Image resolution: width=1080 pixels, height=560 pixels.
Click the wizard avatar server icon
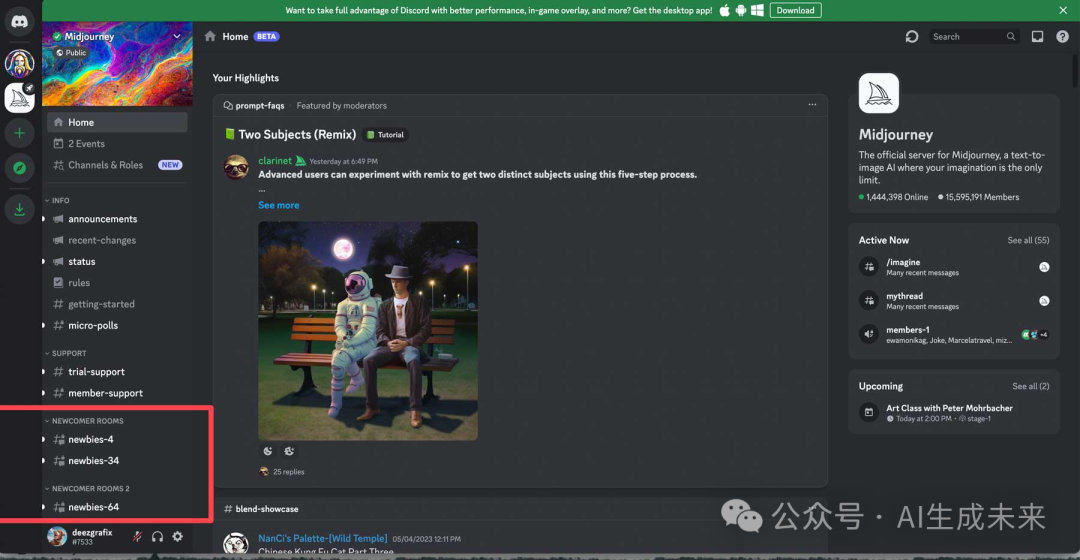click(x=19, y=64)
